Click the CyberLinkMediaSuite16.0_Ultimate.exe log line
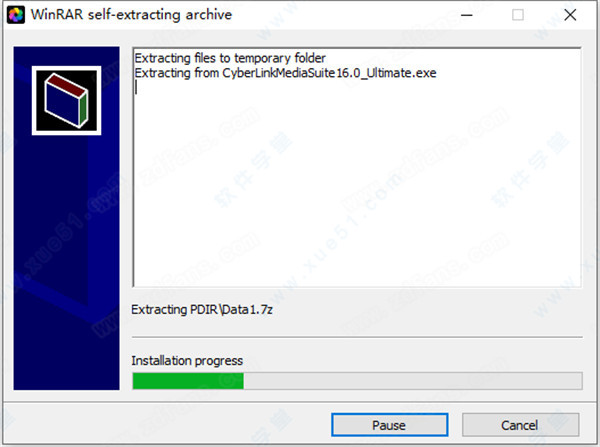 tap(285, 73)
